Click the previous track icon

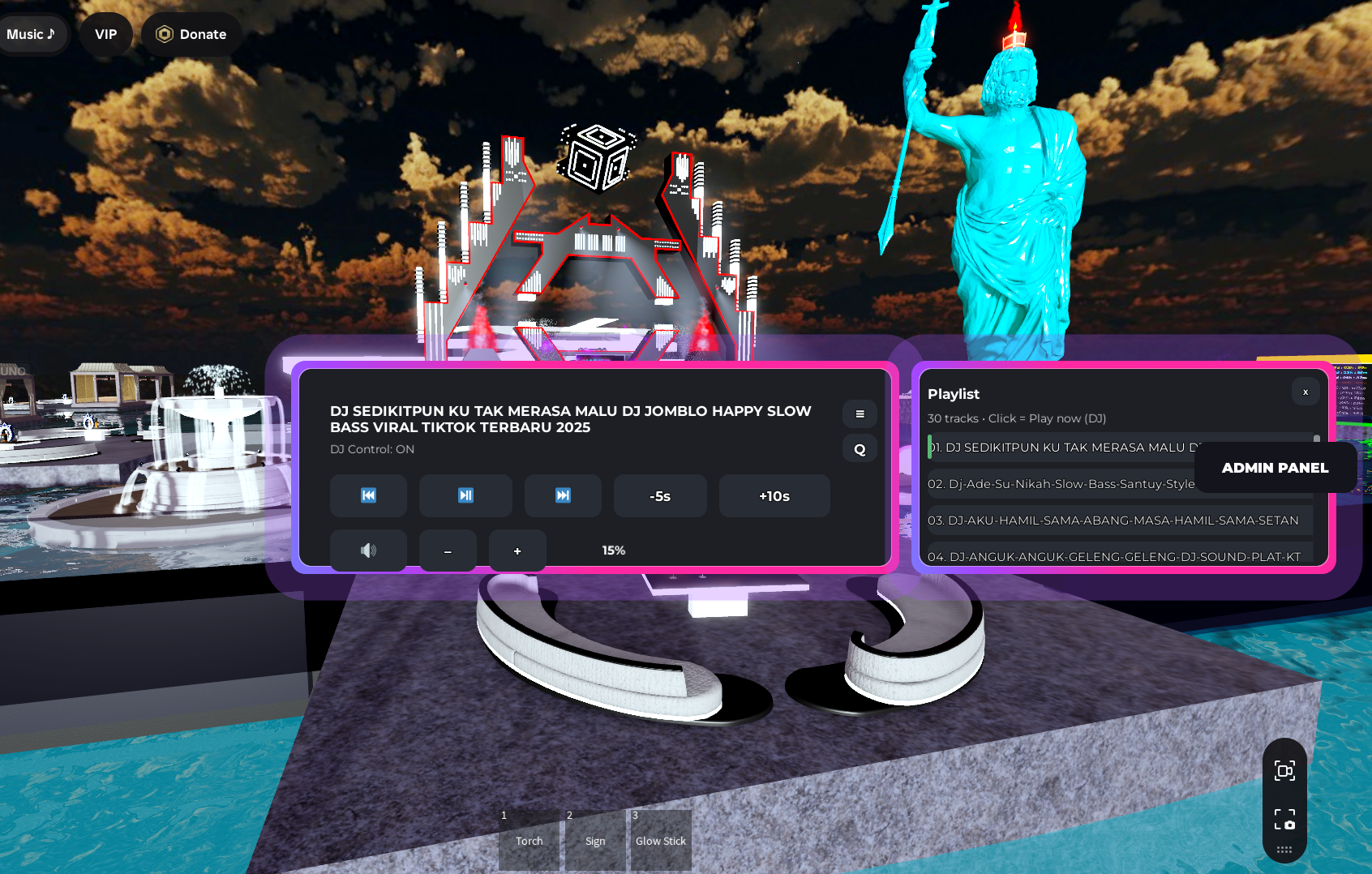(368, 495)
